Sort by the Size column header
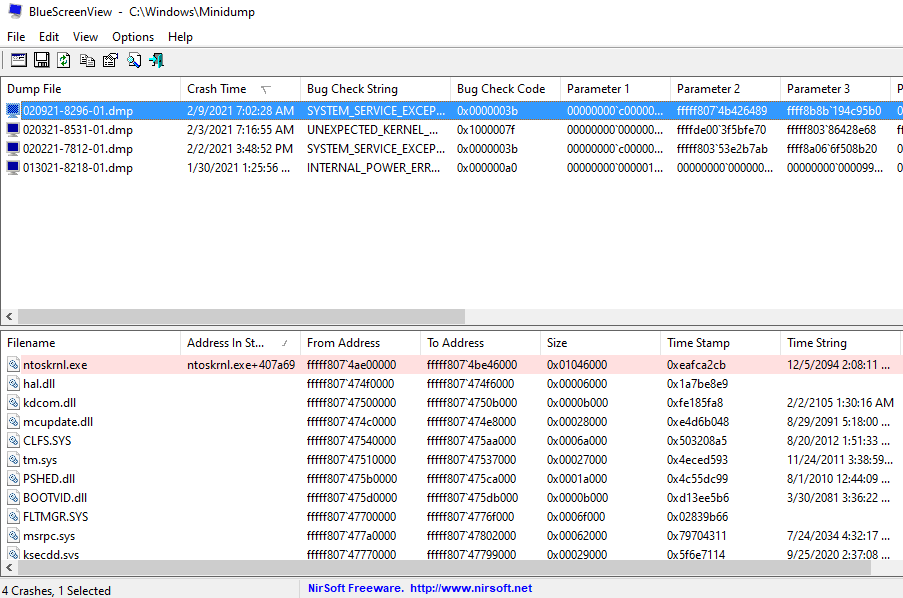The height and width of the screenshot is (598, 903). 600,343
